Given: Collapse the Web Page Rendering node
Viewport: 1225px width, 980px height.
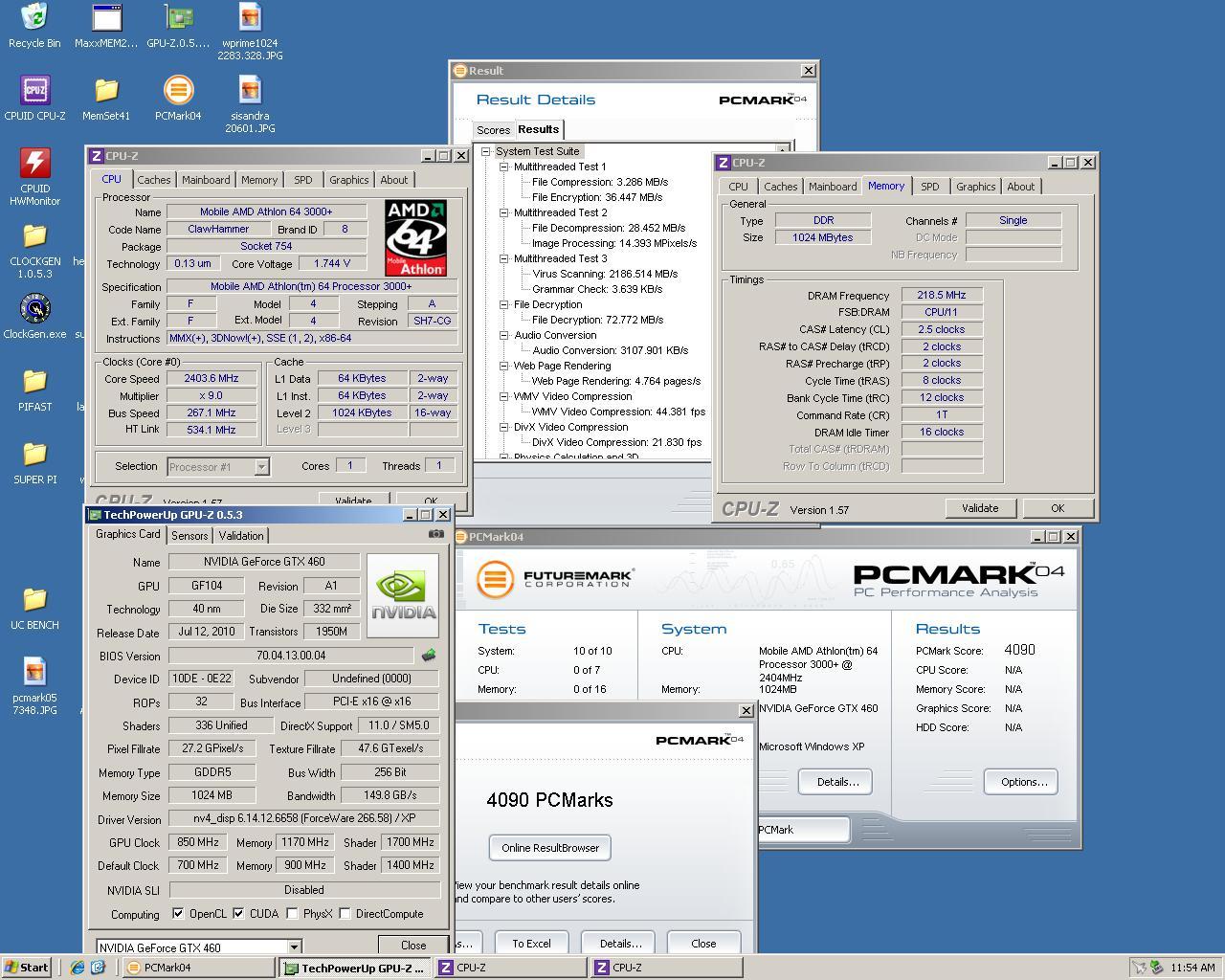Looking at the screenshot, I should point(503,366).
